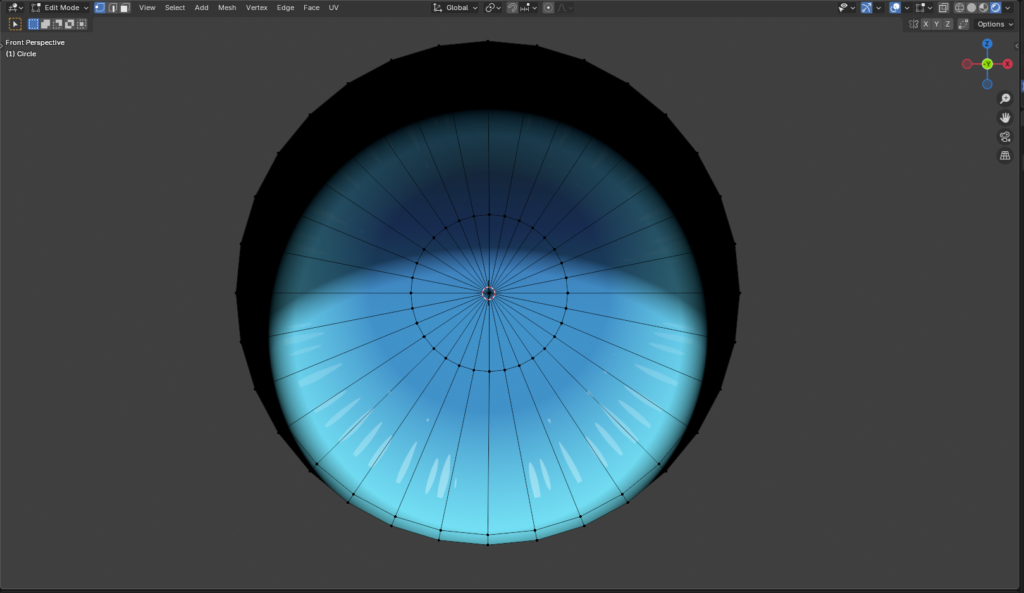This screenshot has width=1024, height=593.
Task: Open the gizmo options dropdown arrow
Action: pyautogui.click(x=878, y=8)
